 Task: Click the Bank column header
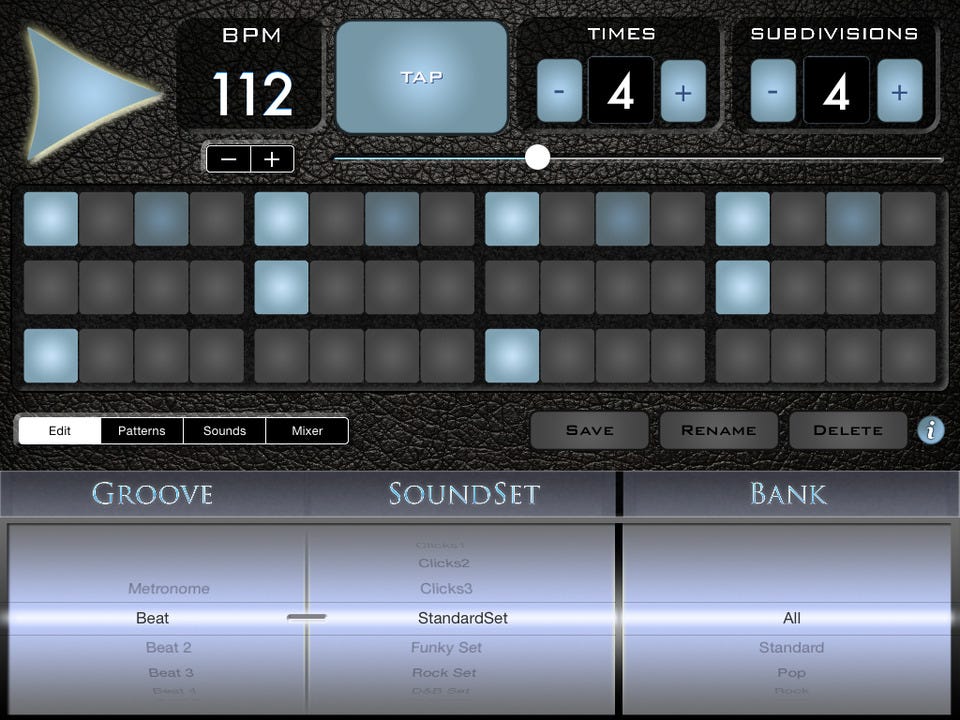pyautogui.click(x=789, y=493)
